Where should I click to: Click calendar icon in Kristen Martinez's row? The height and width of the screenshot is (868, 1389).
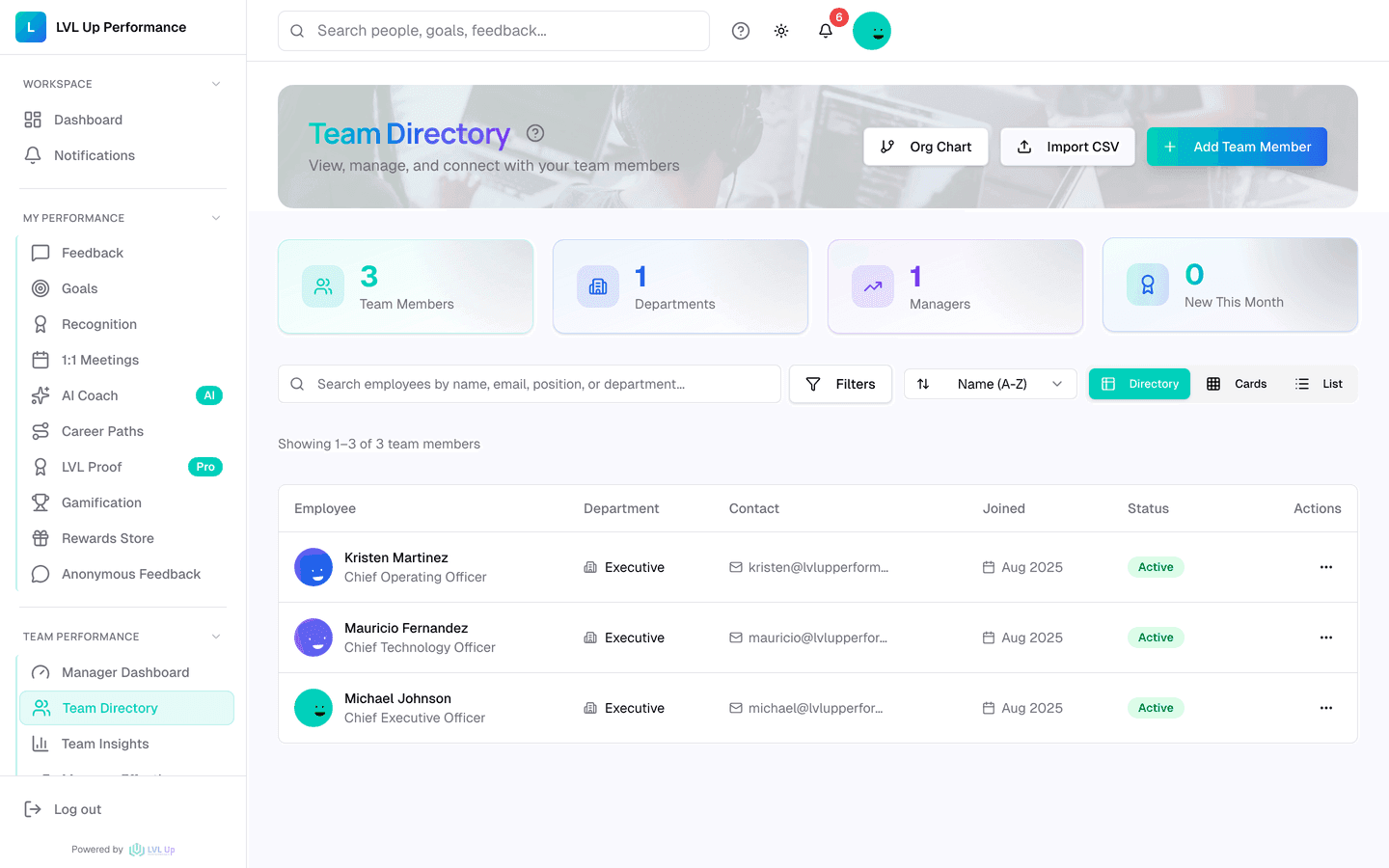(989, 567)
